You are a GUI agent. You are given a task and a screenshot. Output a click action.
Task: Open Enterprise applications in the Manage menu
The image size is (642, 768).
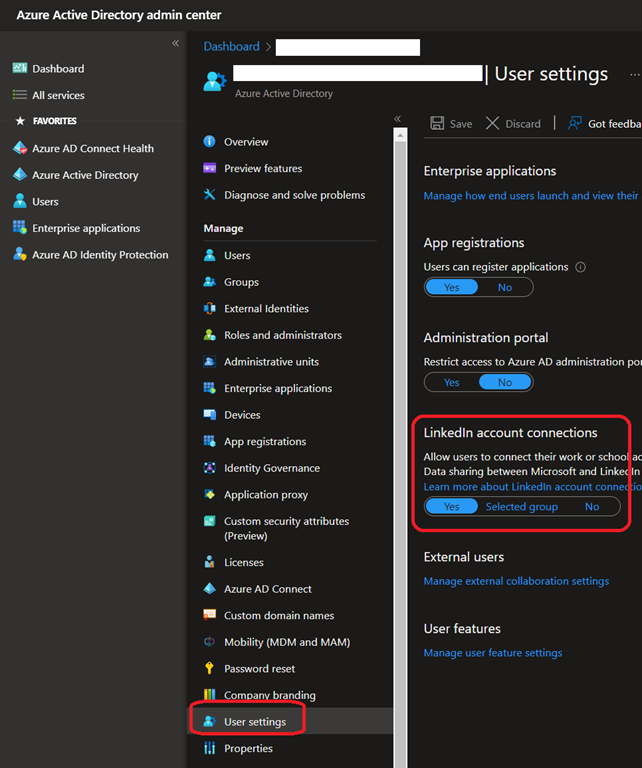pos(278,388)
